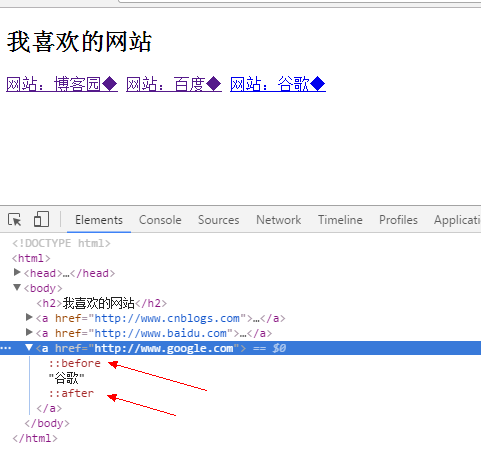Screen dimensions: 481x449
Task: Open the ellipsis actions on selected row
Action: (x=6, y=348)
